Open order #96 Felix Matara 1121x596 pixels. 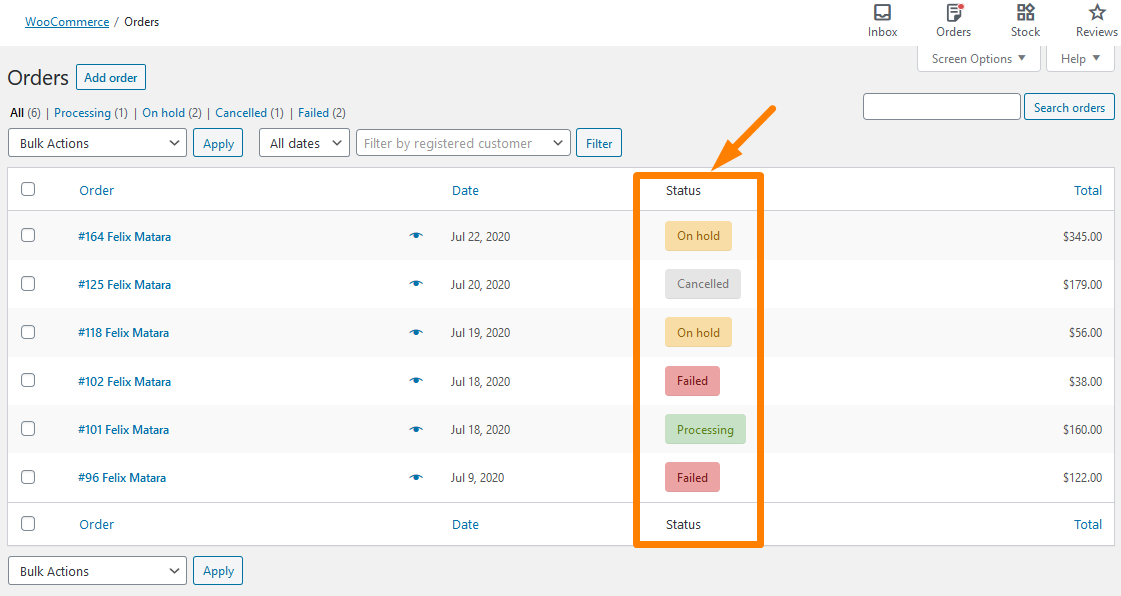[x=122, y=477]
